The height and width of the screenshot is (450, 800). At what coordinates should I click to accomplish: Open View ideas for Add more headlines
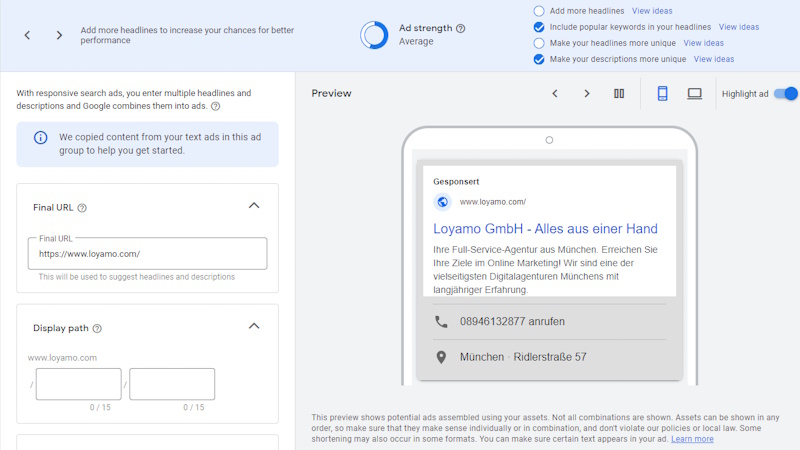tap(652, 11)
